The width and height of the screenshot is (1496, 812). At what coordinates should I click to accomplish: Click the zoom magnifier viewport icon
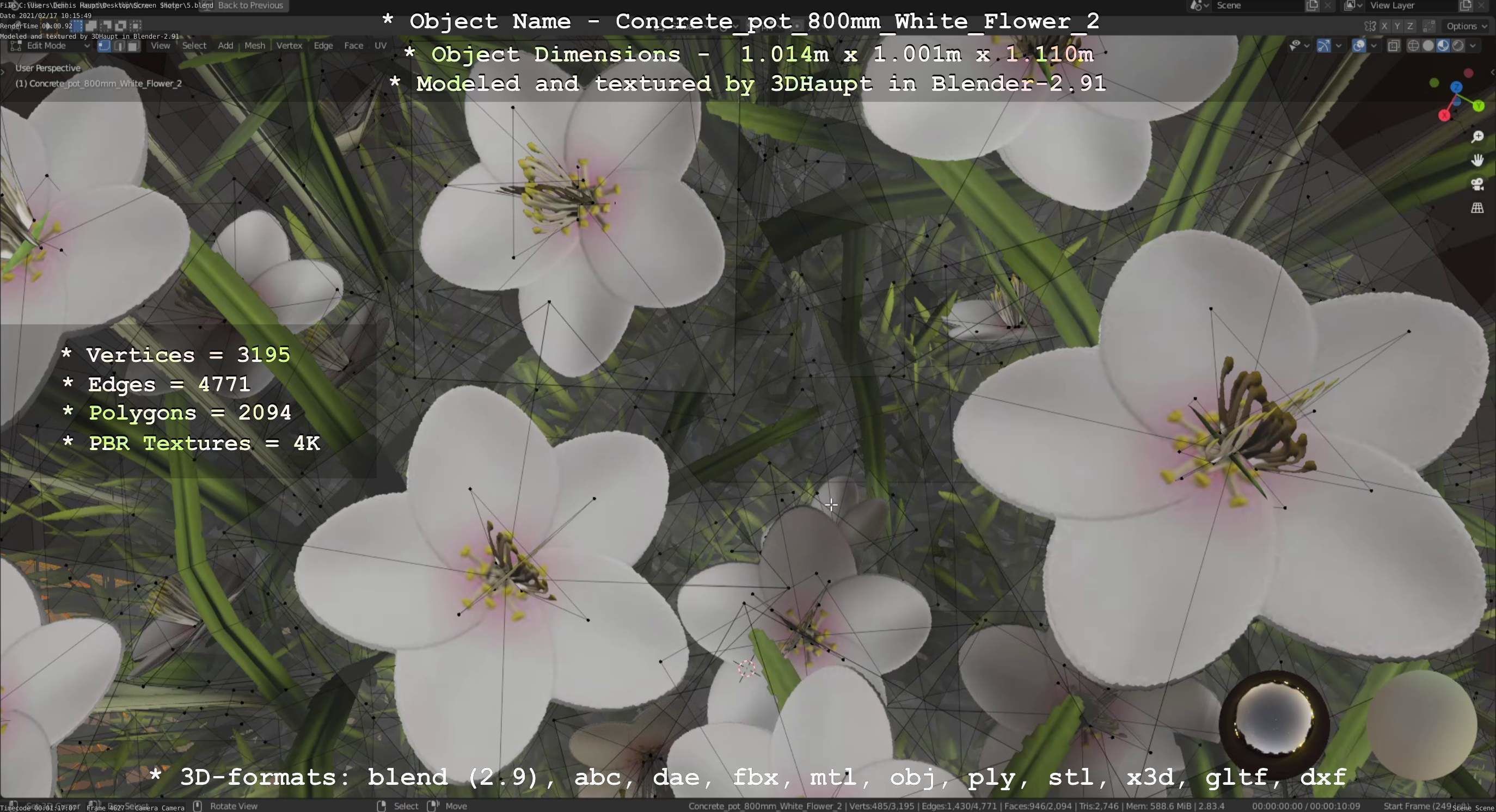(1477, 137)
